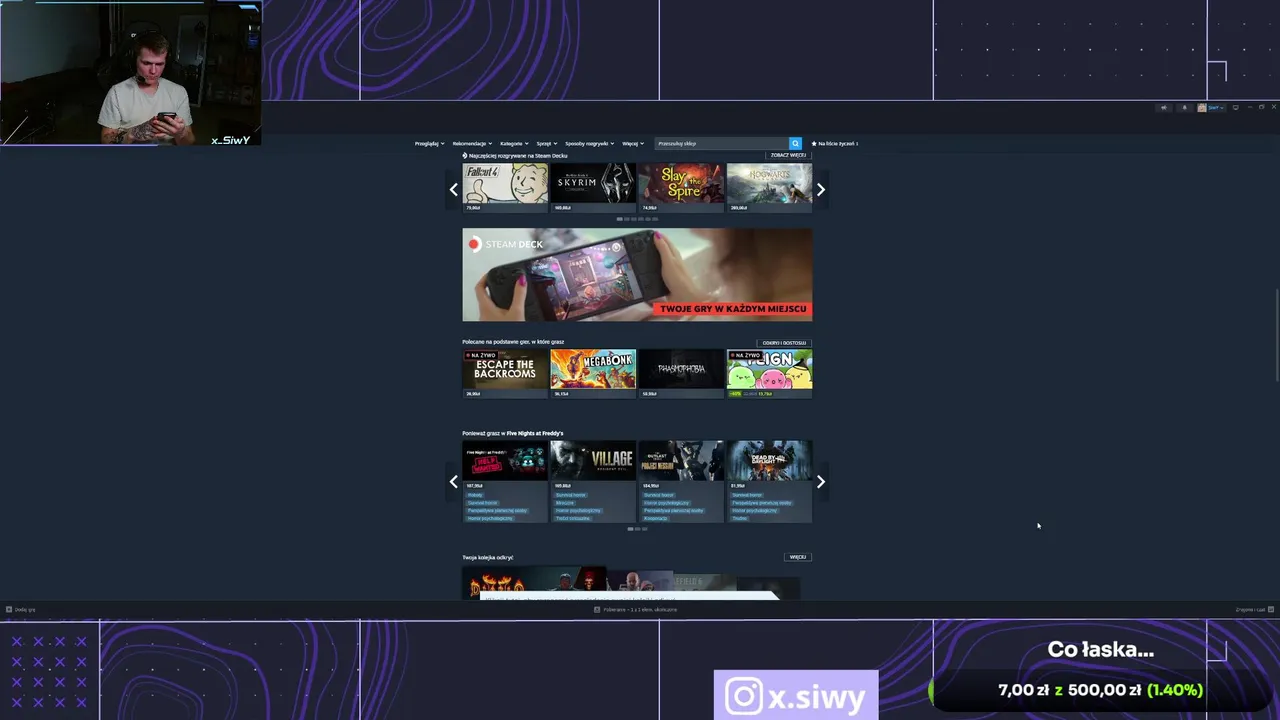Viewport: 1280px width, 720px height.
Task: Click the Big Picture mode icon
Action: [x=1235, y=107]
